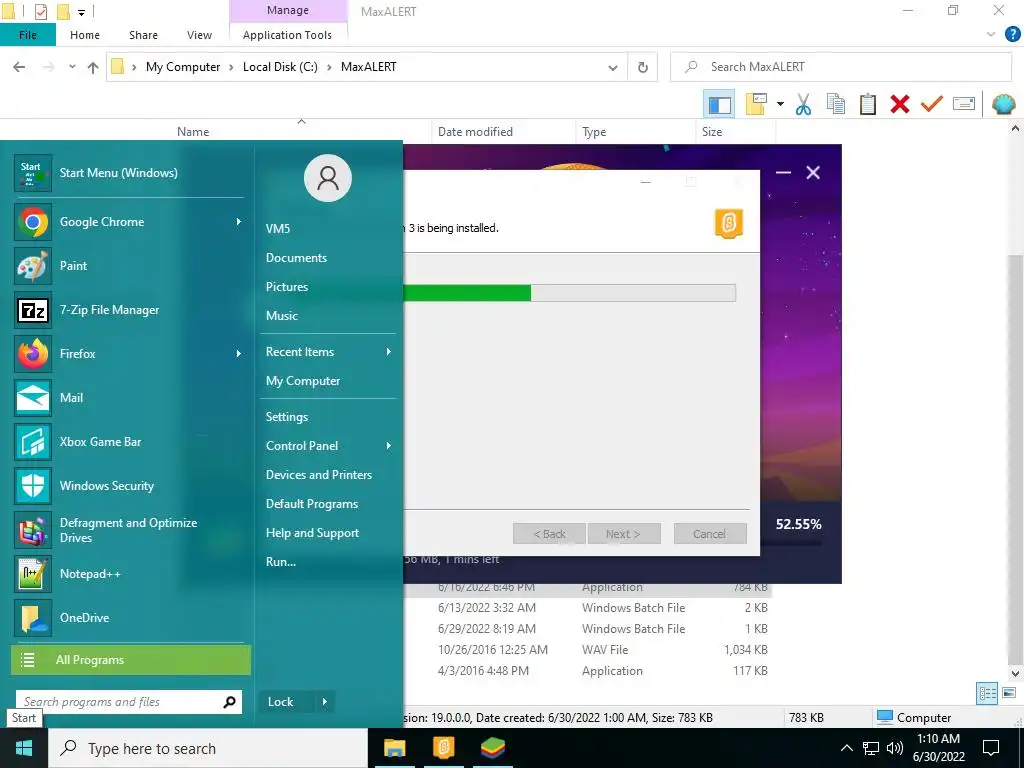
Task: Open Default Programs
Action: coord(328,504)
